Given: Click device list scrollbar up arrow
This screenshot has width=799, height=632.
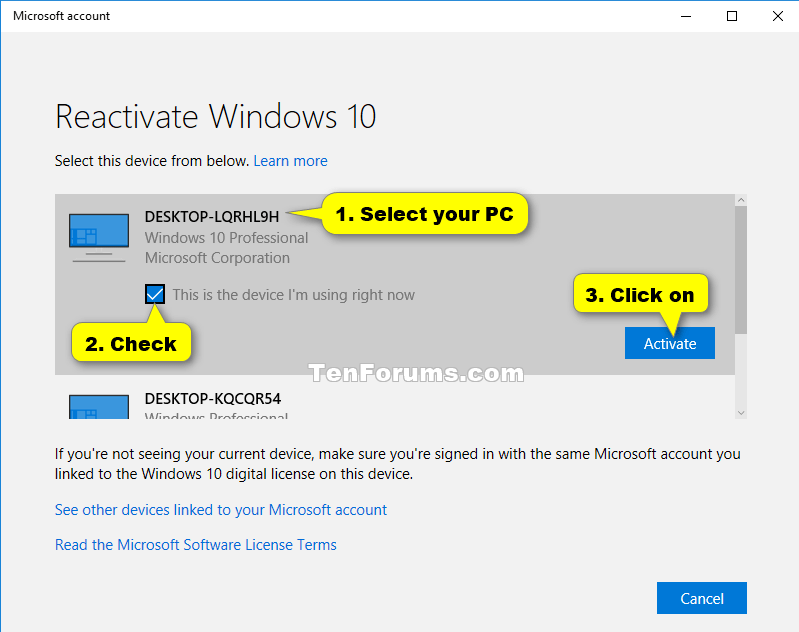Looking at the screenshot, I should [741, 200].
